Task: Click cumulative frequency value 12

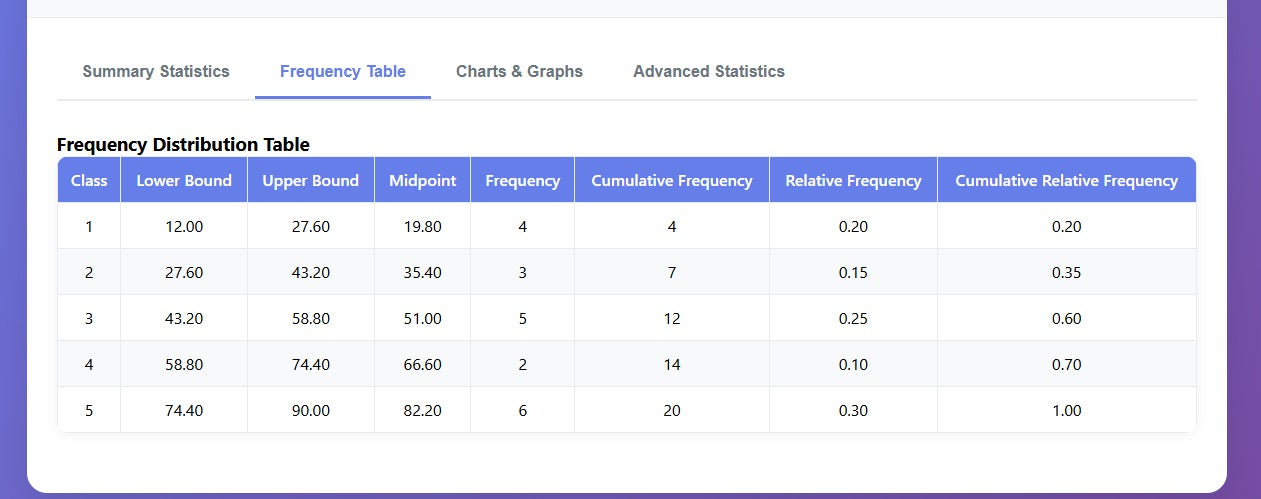Action: (672, 319)
